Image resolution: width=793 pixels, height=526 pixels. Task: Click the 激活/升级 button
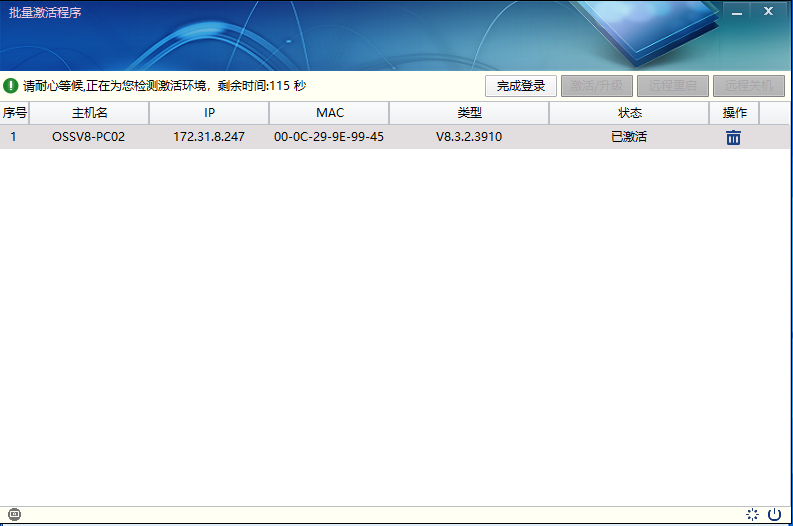[x=597, y=86]
